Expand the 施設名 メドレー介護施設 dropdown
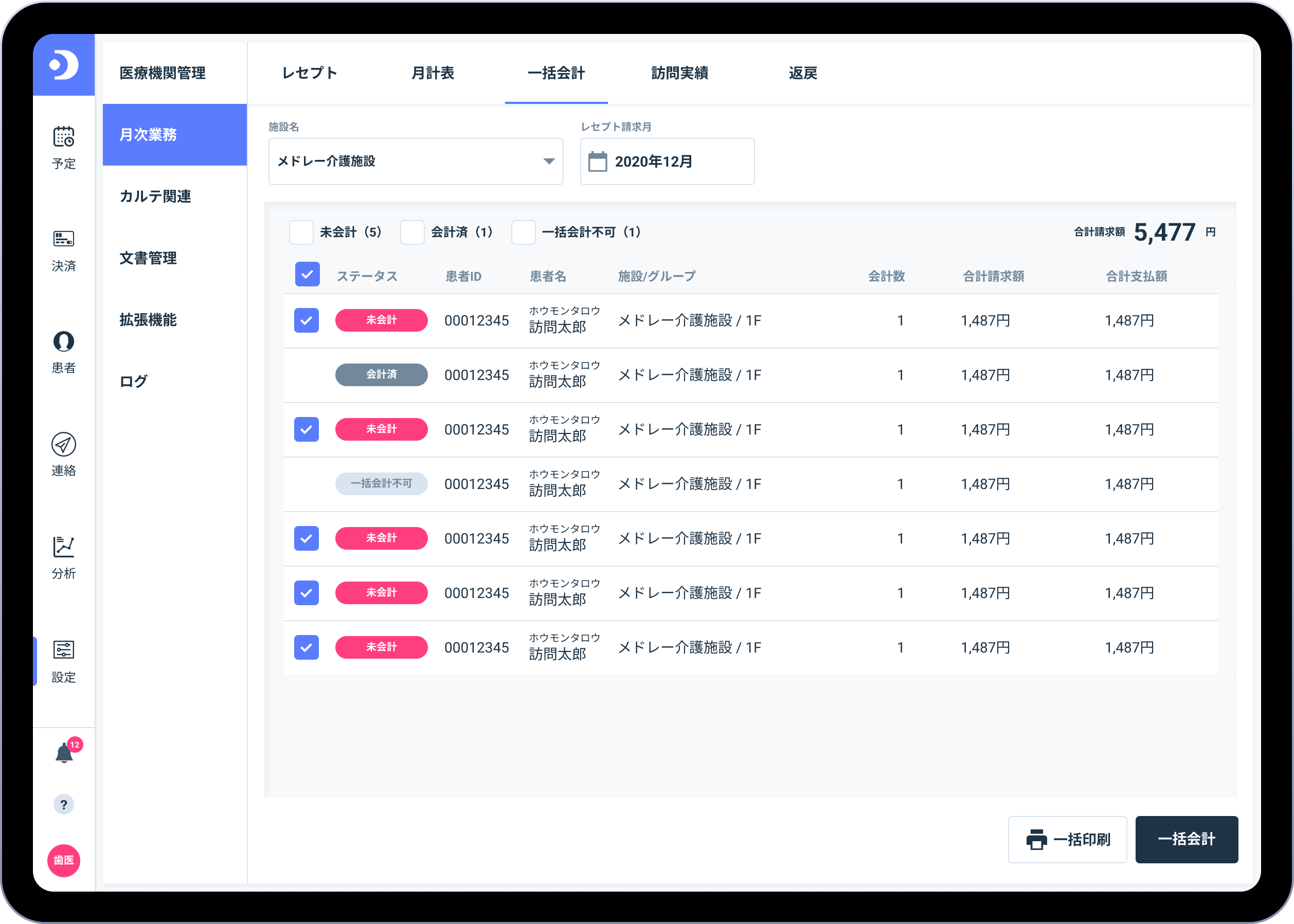Screen dimensions: 1294x924 click(x=416, y=161)
